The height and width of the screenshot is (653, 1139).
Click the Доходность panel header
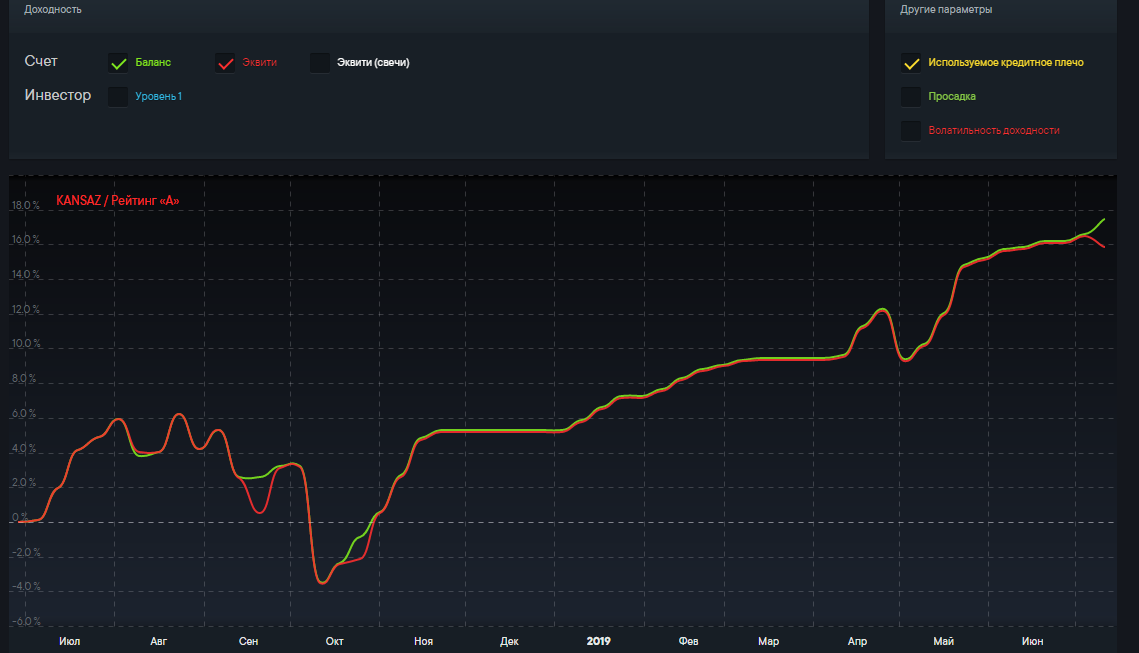point(53,10)
